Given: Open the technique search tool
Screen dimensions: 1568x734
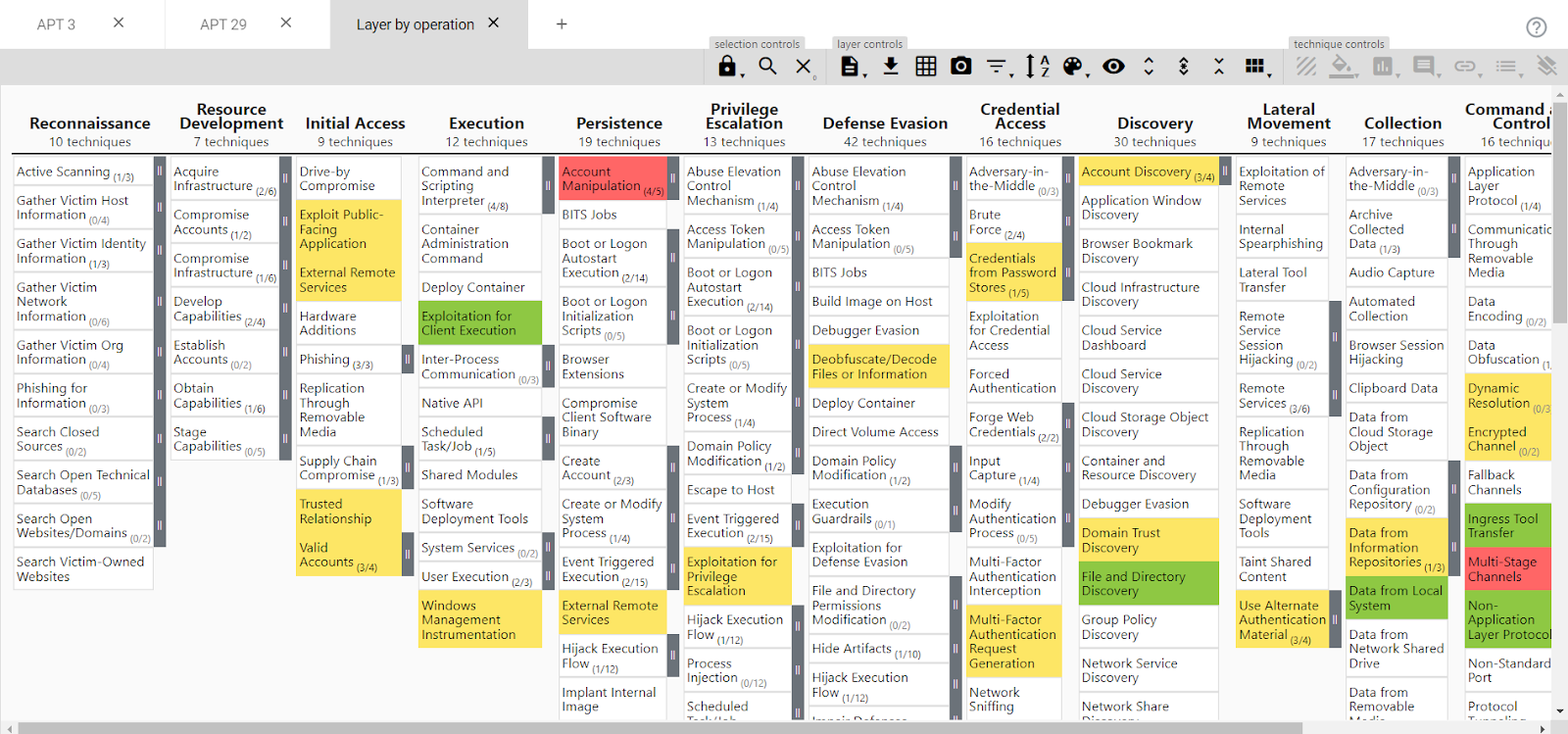Looking at the screenshot, I should [767, 66].
